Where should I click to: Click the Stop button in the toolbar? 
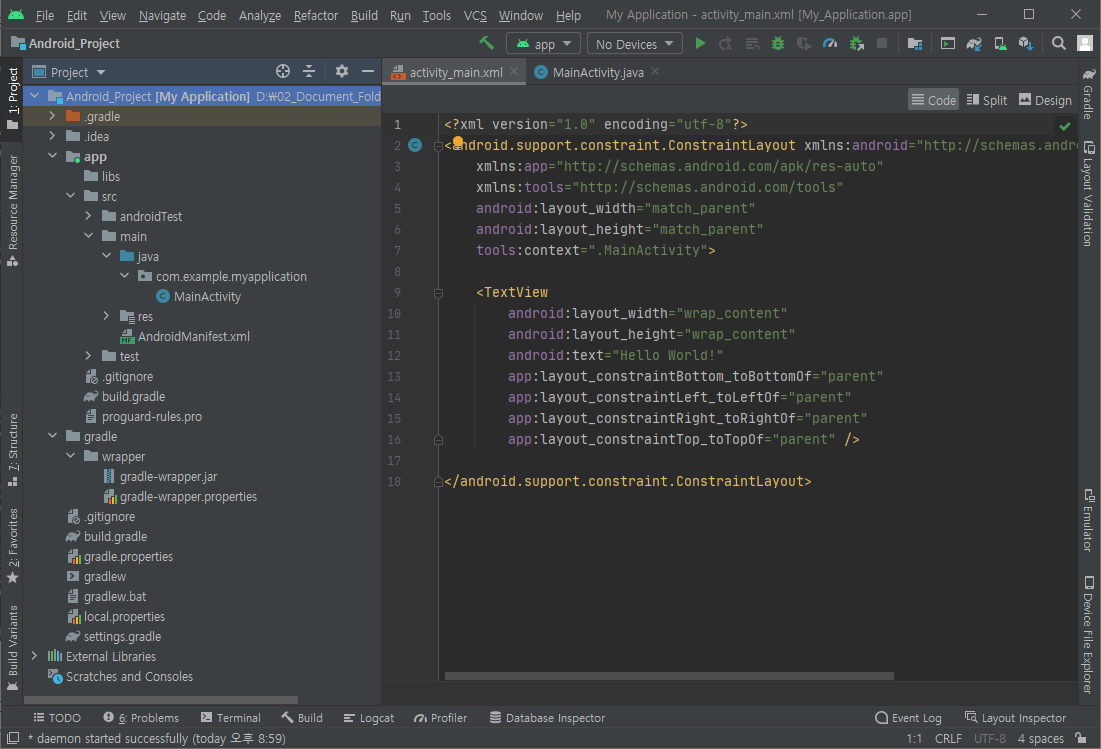point(883,44)
